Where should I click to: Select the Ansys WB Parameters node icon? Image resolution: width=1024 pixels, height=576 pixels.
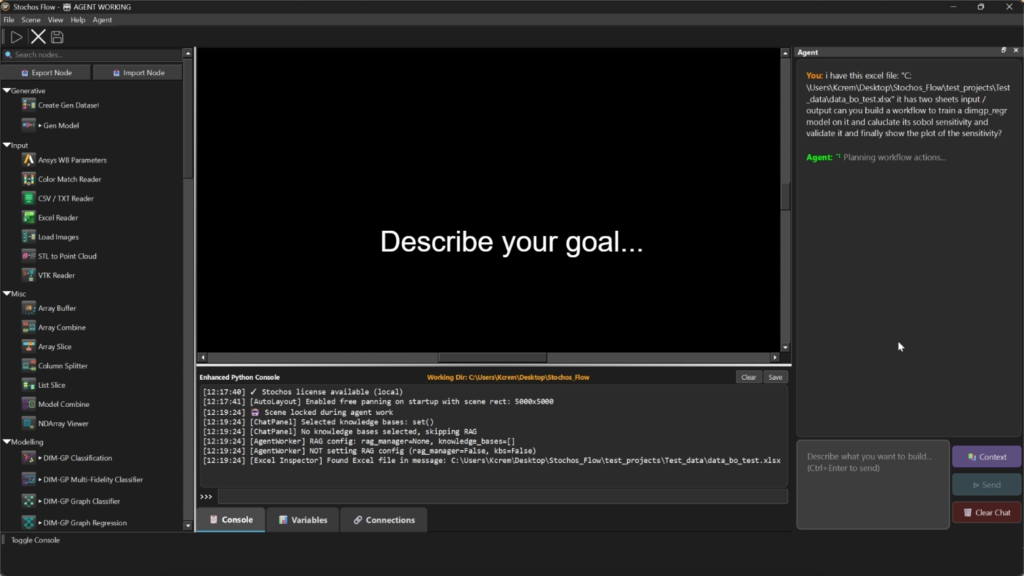[x=29, y=160]
